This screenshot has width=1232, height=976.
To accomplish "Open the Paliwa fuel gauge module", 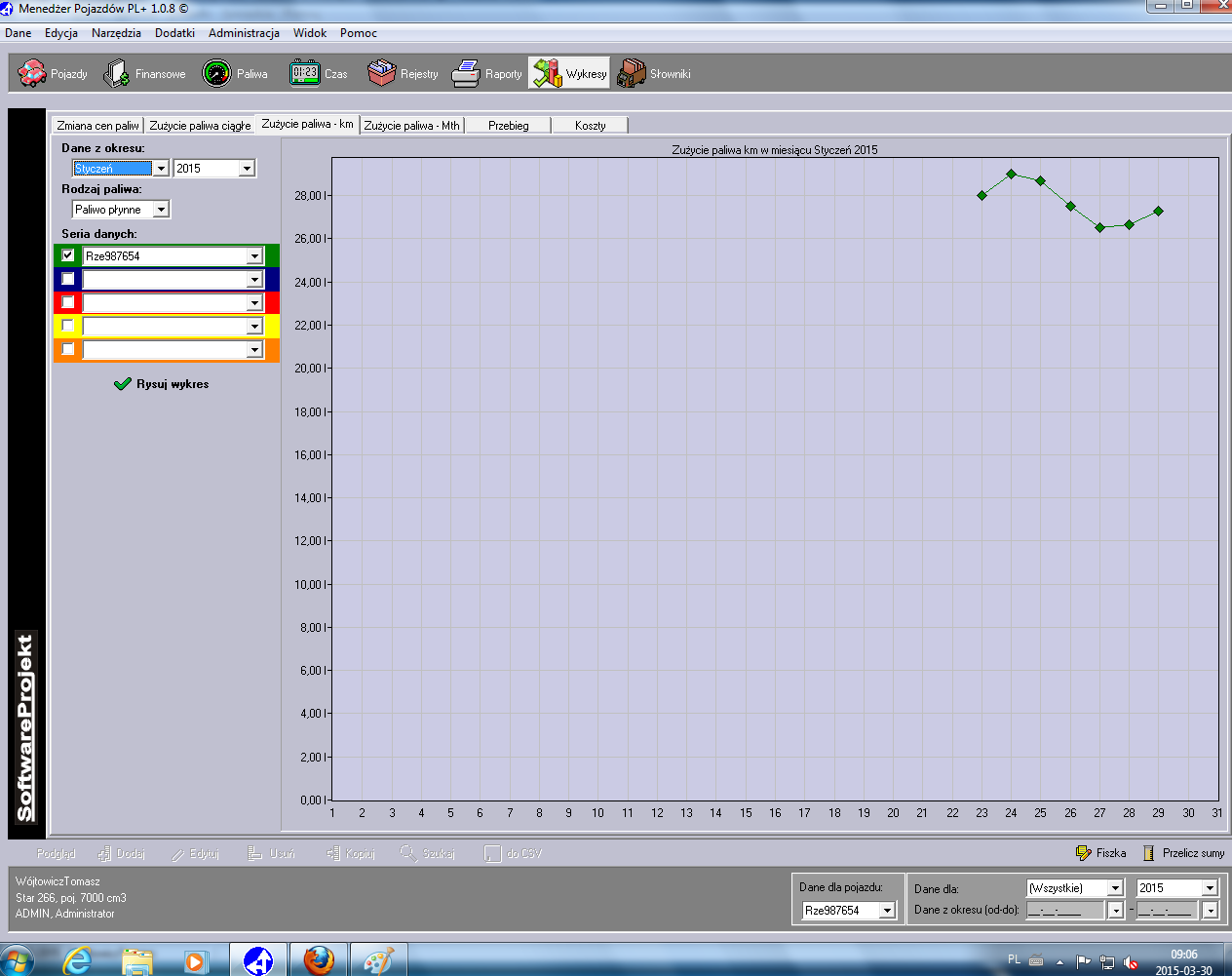I will (234, 74).
